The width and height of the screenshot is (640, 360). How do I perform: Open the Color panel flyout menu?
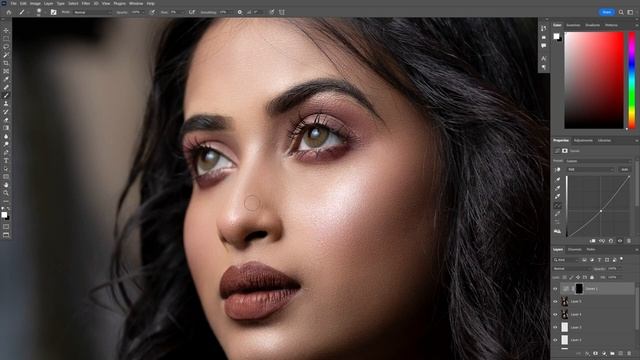pyautogui.click(x=636, y=25)
